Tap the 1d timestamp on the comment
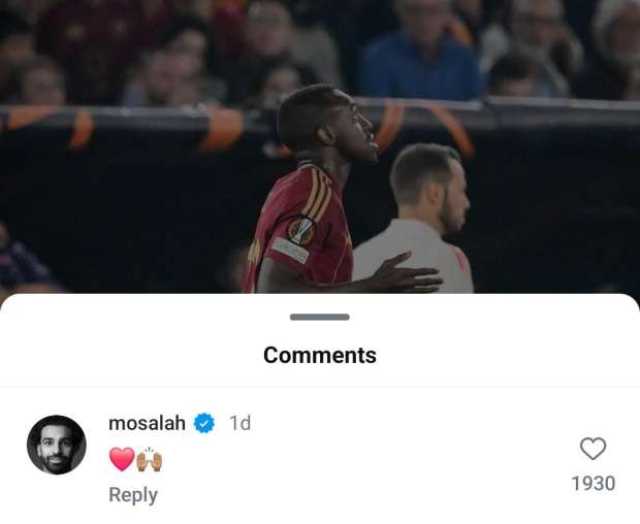This screenshot has width=640, height=524. tap(240, 423)
